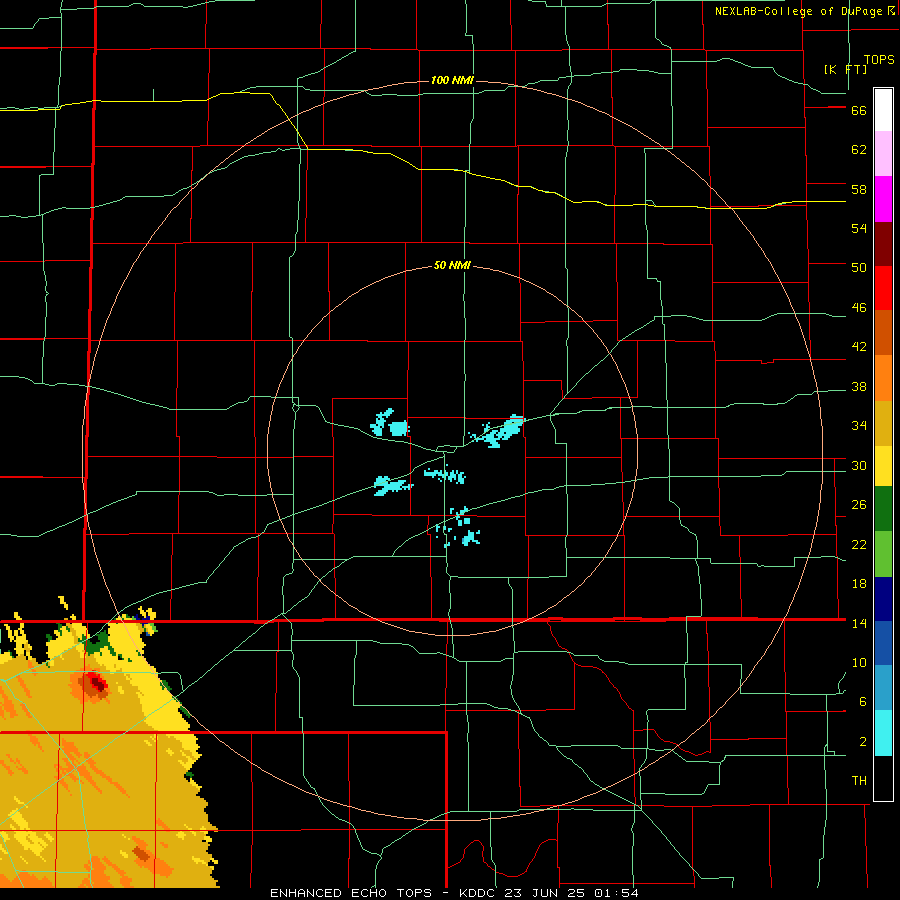Click the NEXLAB-College of DuPage label

pyautogui.click(x=804, y=11)
